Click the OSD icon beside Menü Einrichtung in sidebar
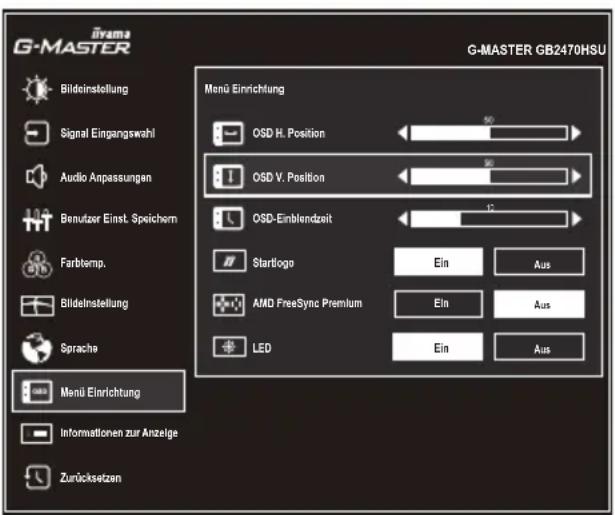615x515 pixels. 37,391
